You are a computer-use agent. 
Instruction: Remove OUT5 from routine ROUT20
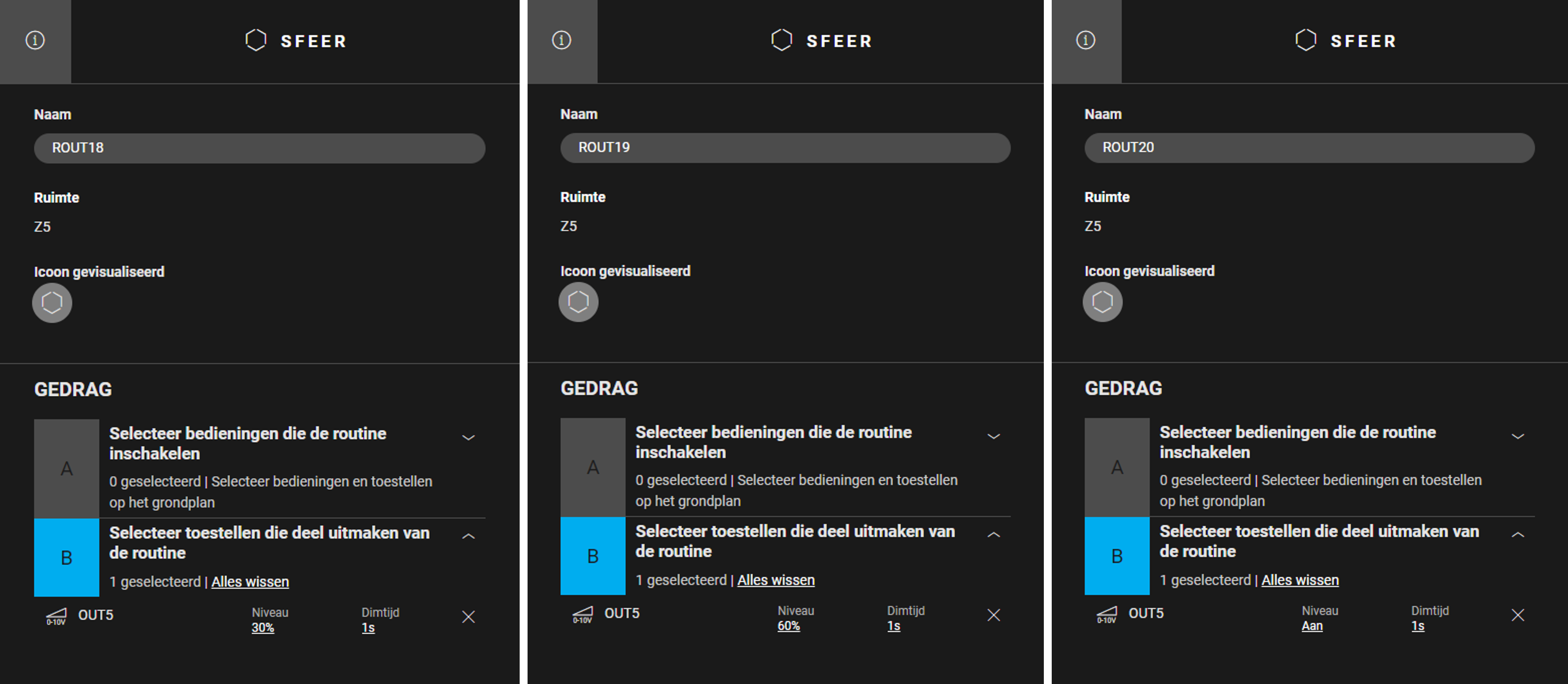(1518, 615)
